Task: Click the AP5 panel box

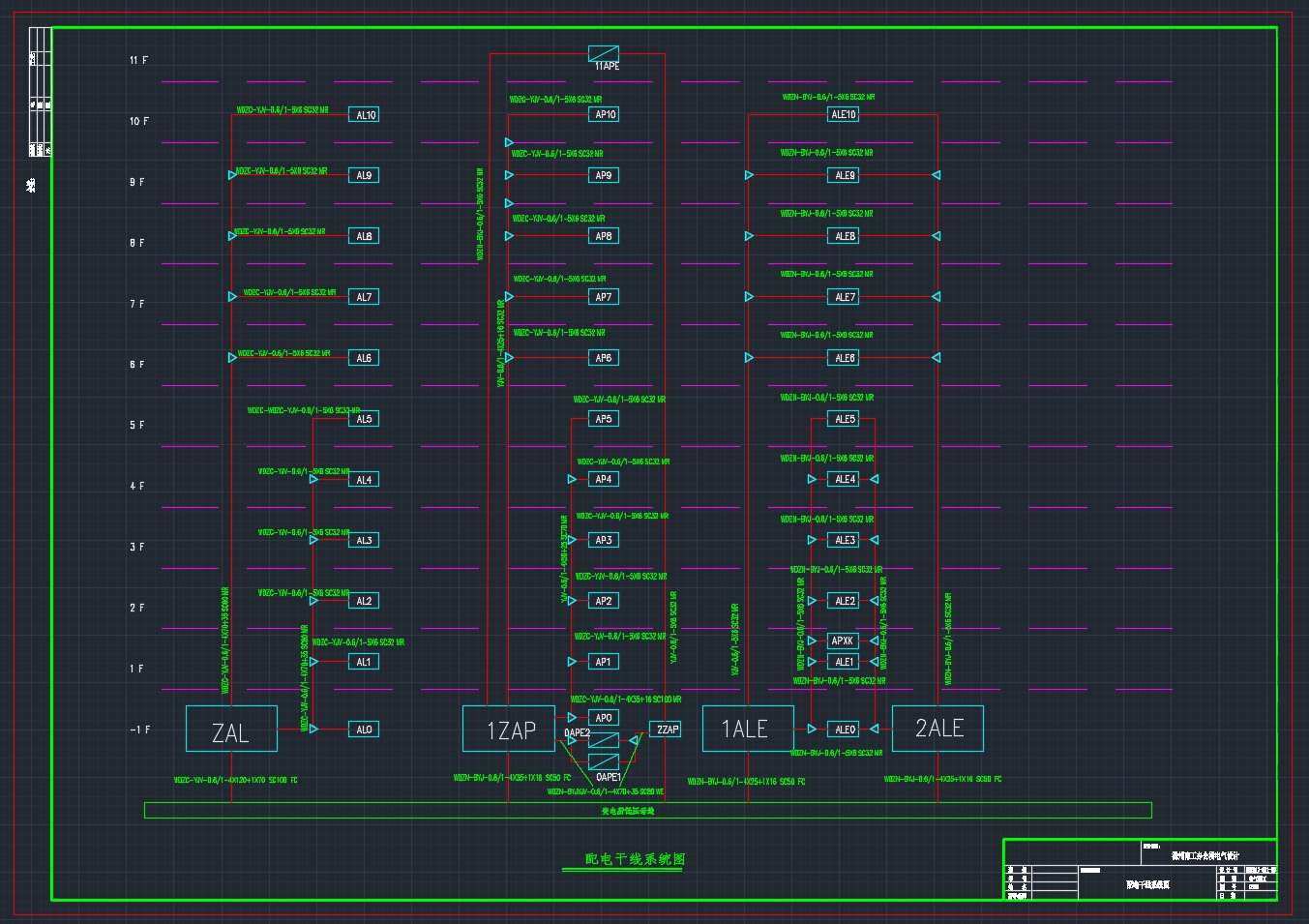Action: coord(604,419)
